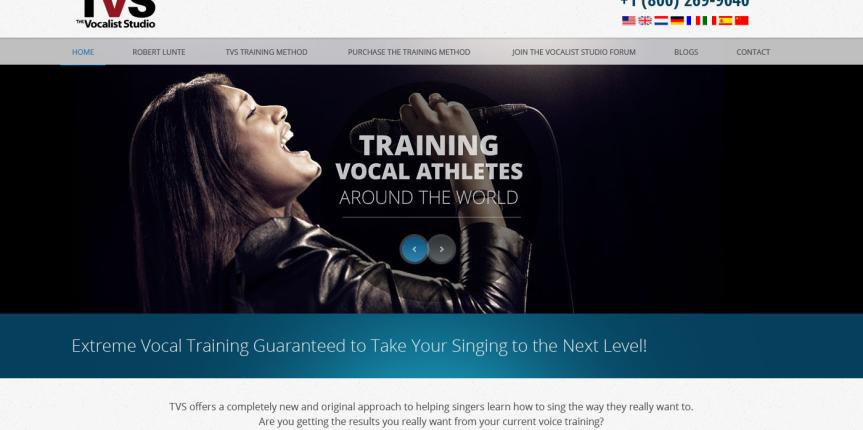Advance slider with right arrow button
This screenshot has height=430, width=863.
tap(441, 249)
